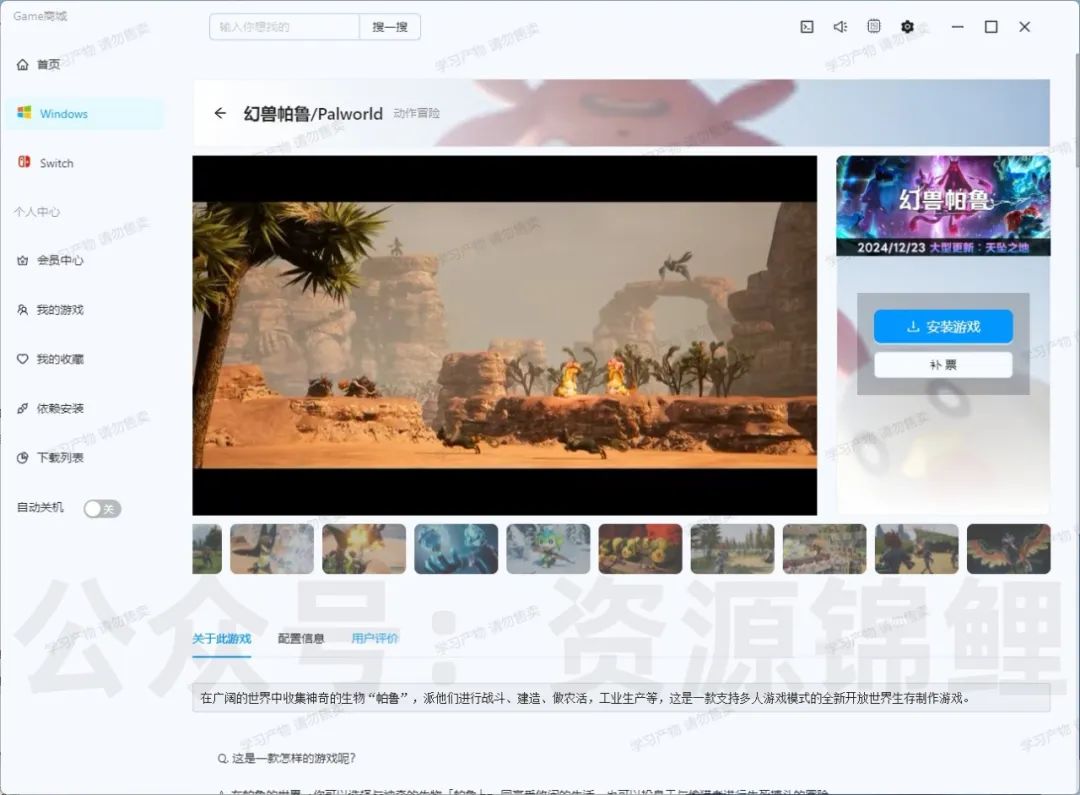
Task: Go back with the left arrow icon
Action: pyautogui.click(x=220, y=113)
